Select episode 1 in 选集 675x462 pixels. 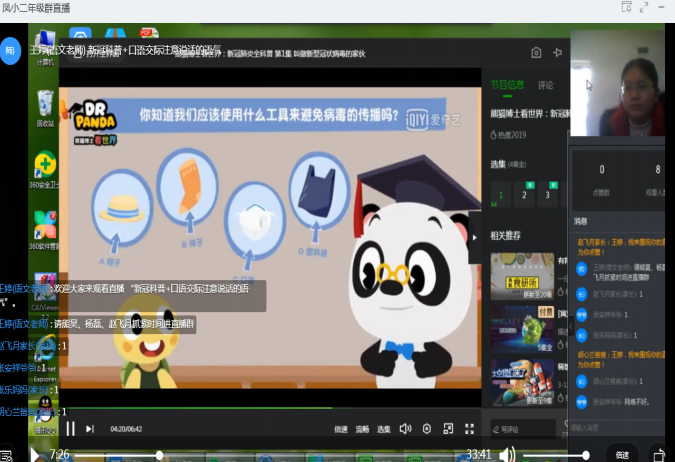(501, 195)
